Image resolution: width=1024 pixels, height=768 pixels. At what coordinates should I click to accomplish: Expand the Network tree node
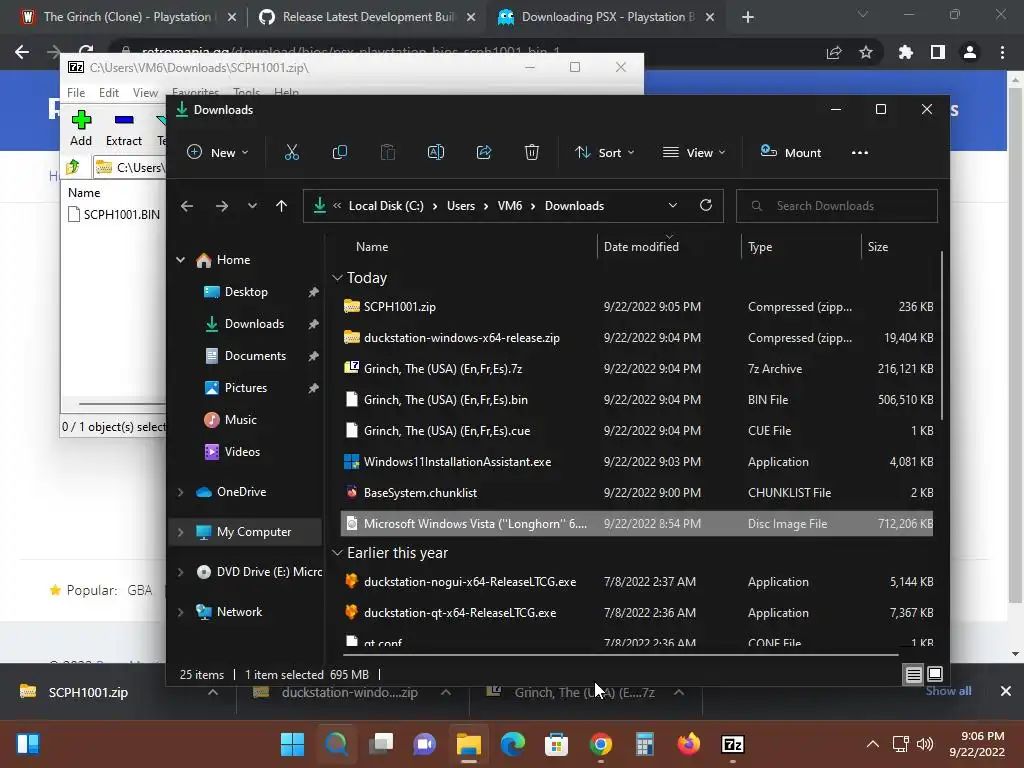(180, 612)
